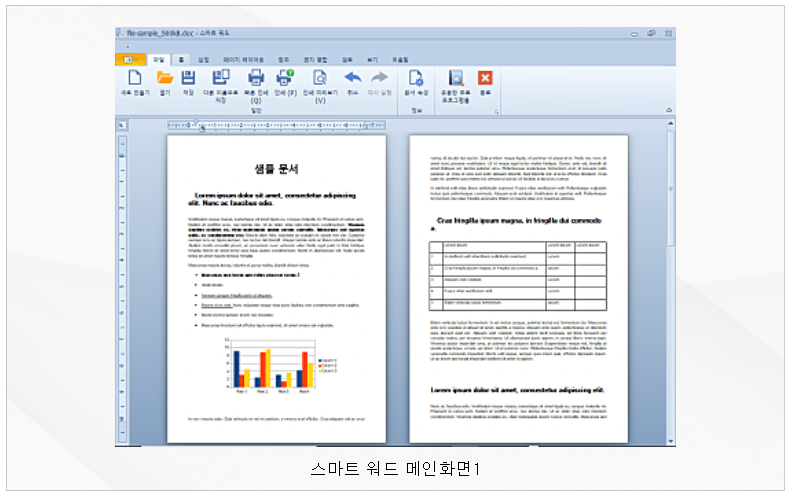Switch to the 홈 ribbon tab
The width and height of the screenshot is (790, 495).
point(181,60)
